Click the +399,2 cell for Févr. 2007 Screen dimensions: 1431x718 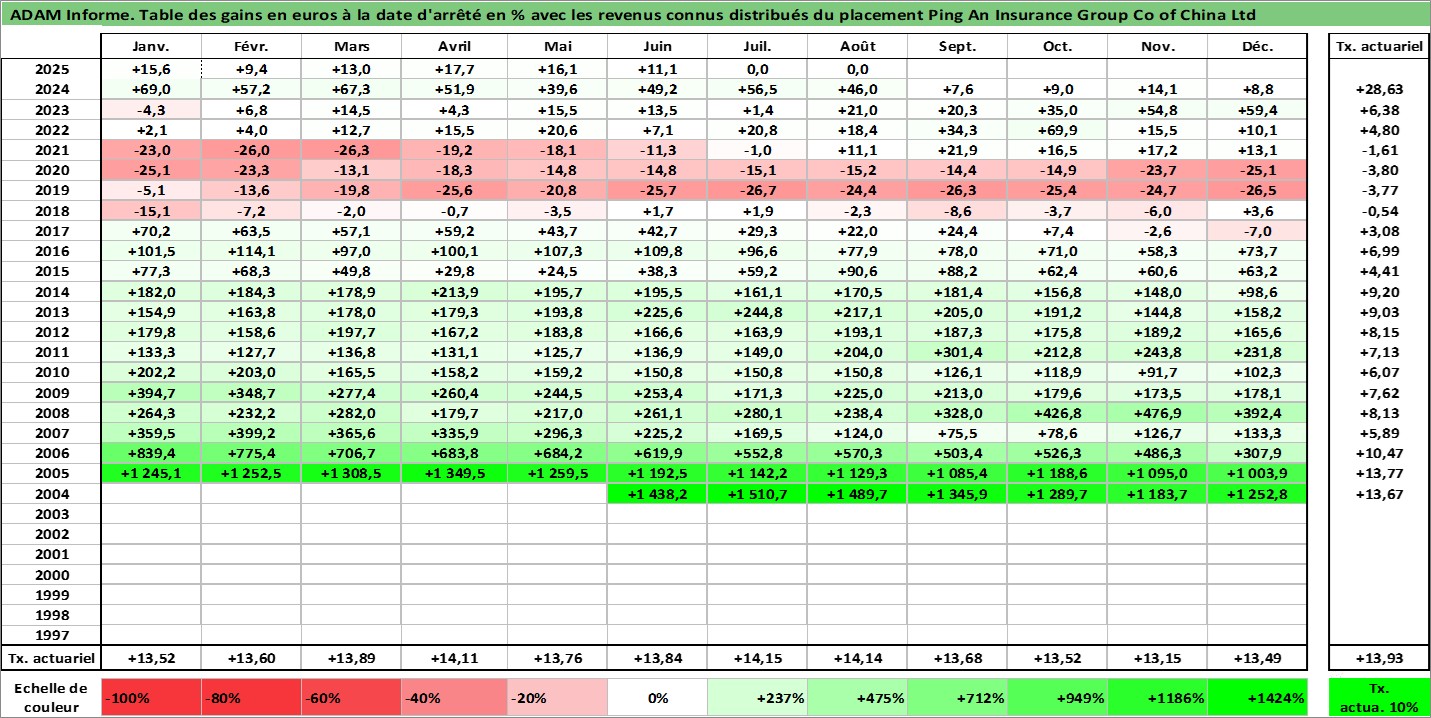click(x=252, y=433)
